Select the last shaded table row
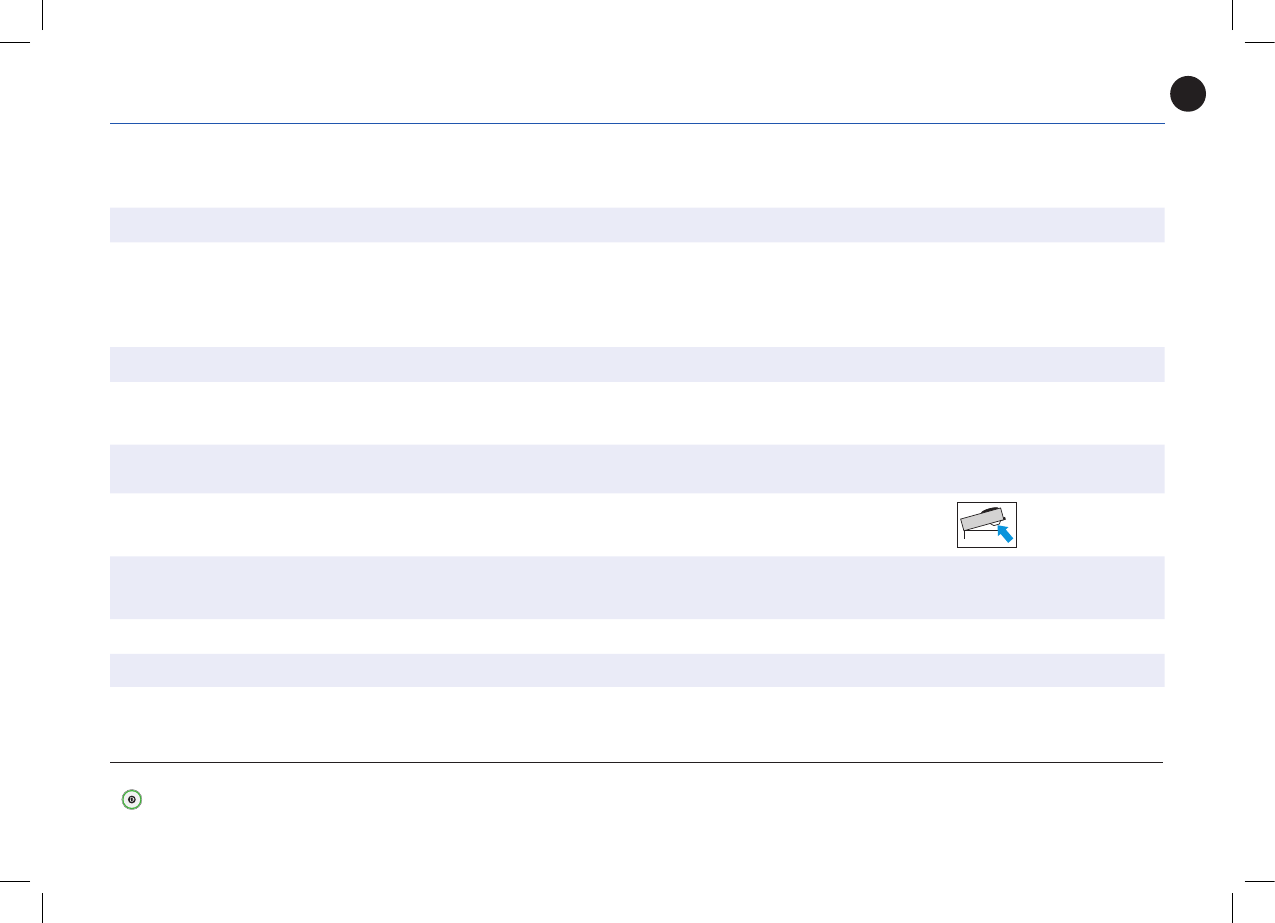Screen dimensions: 1275x923 [637, 670]
